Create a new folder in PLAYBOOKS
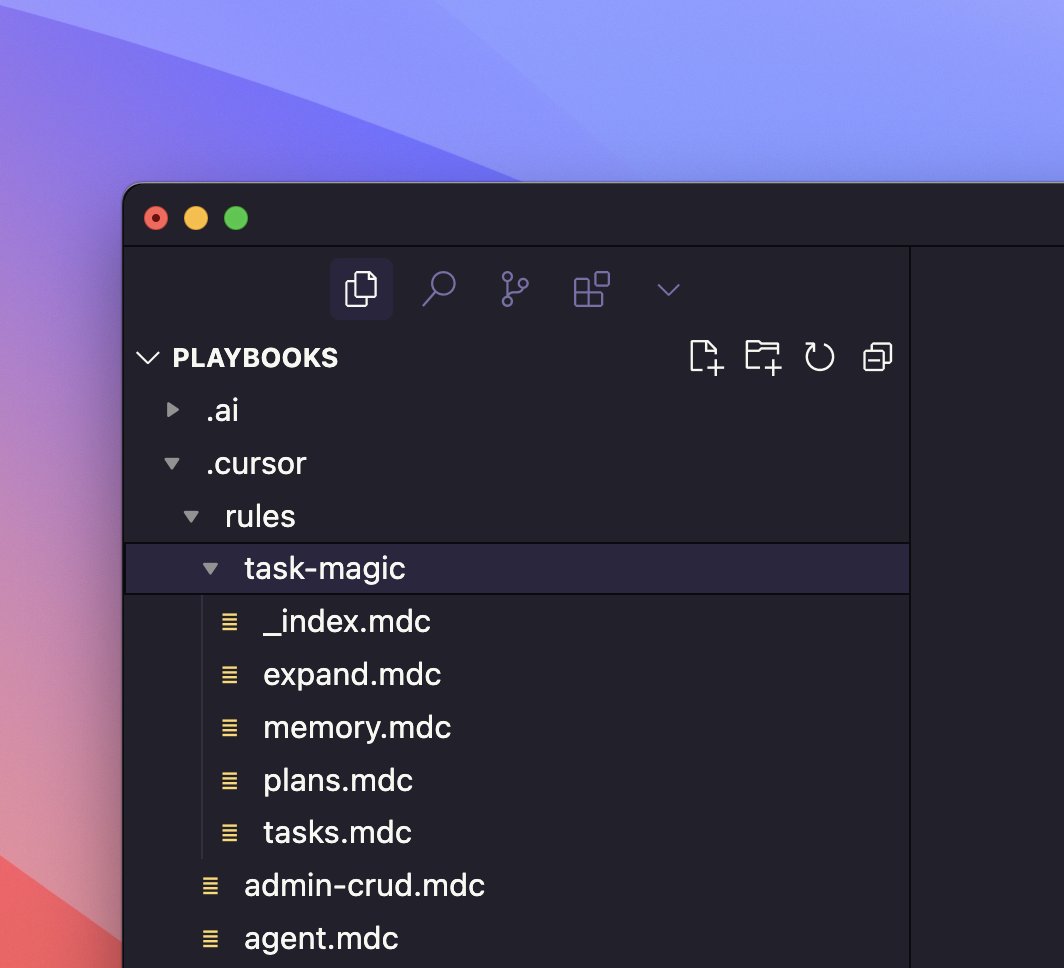The height and width of the screenshot is (968, 1064). point(763,357)
